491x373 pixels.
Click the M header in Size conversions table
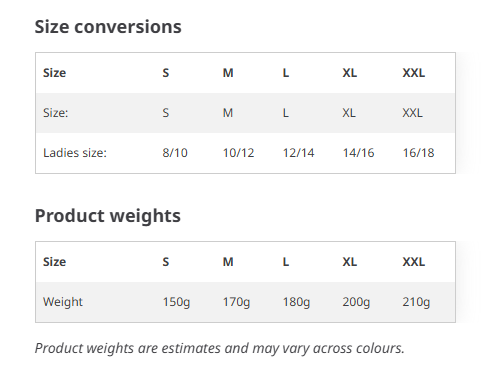click(228, 73)
